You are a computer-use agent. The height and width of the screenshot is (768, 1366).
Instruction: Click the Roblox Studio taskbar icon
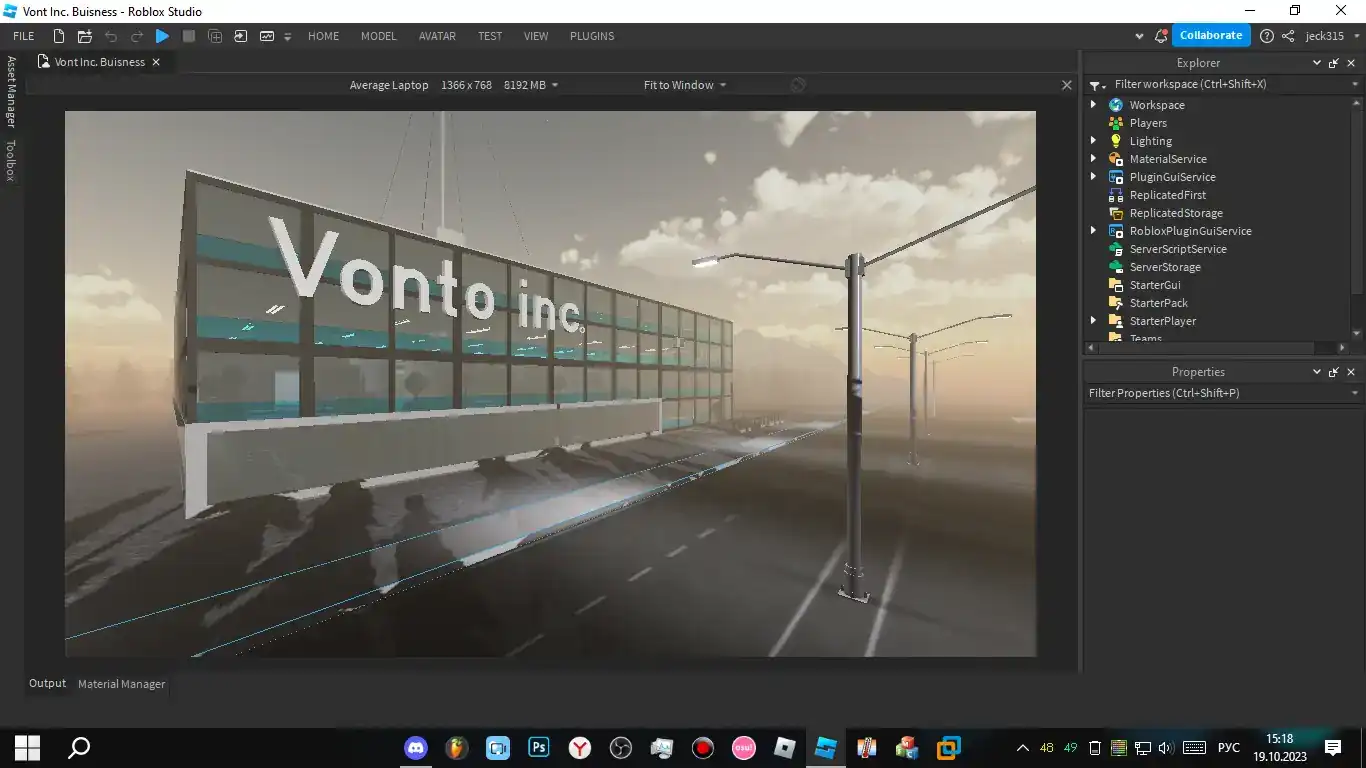click(825, 747)
